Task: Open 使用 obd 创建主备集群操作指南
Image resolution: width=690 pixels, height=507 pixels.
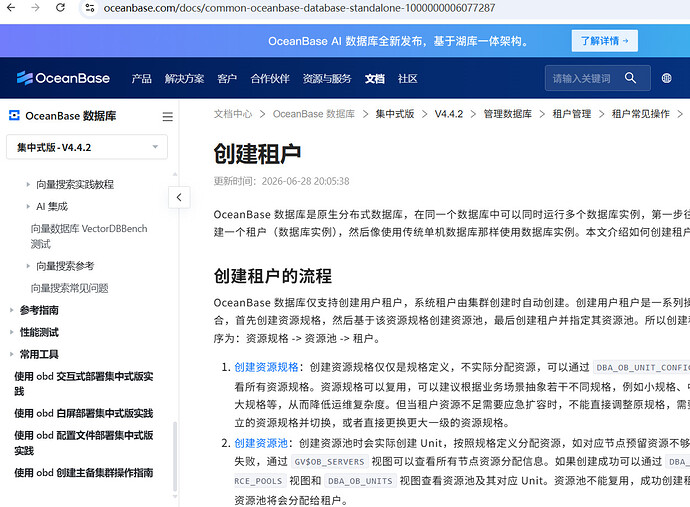Action: 84,473
